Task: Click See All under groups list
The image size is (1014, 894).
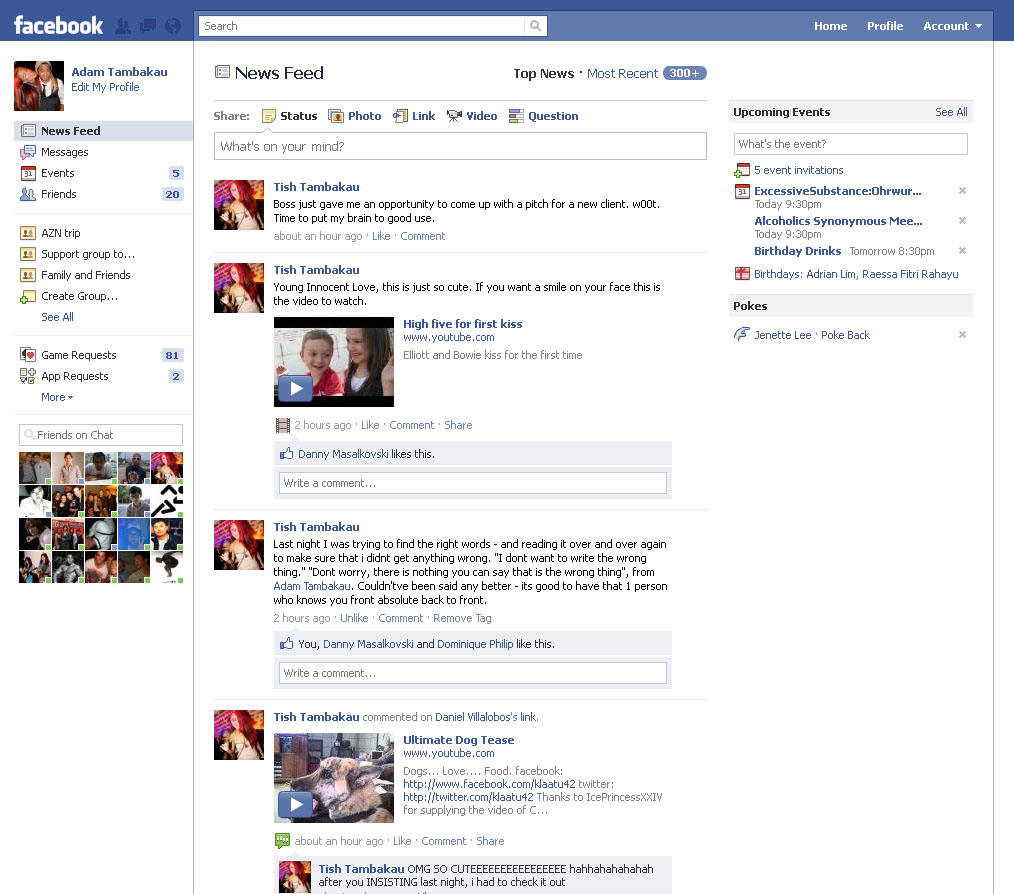Action: 58,317
